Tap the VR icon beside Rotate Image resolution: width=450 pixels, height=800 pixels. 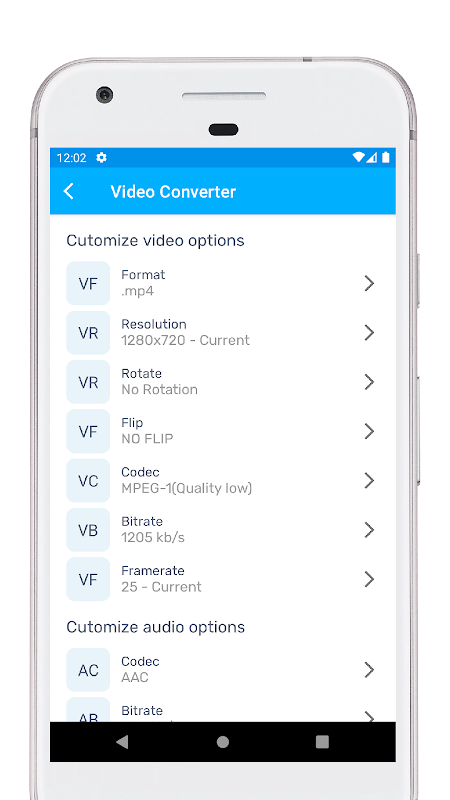point(88,382)
